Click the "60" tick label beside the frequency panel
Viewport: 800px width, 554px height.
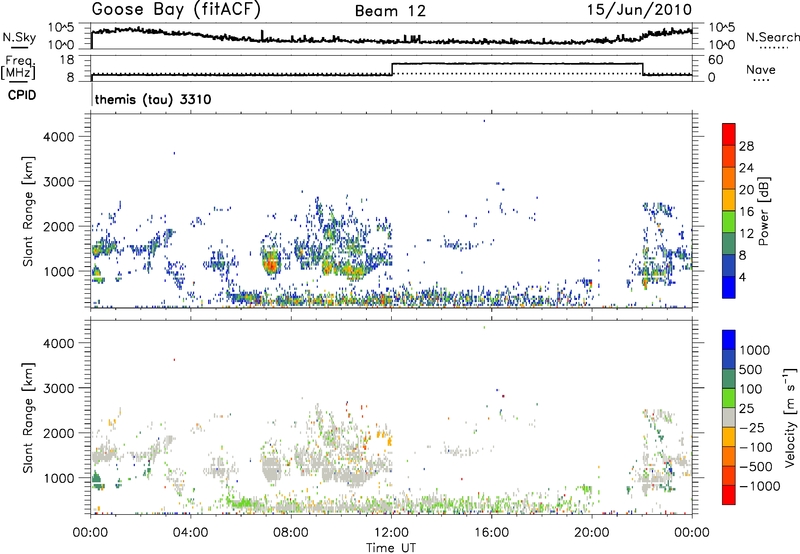click(x=716, y=60)
